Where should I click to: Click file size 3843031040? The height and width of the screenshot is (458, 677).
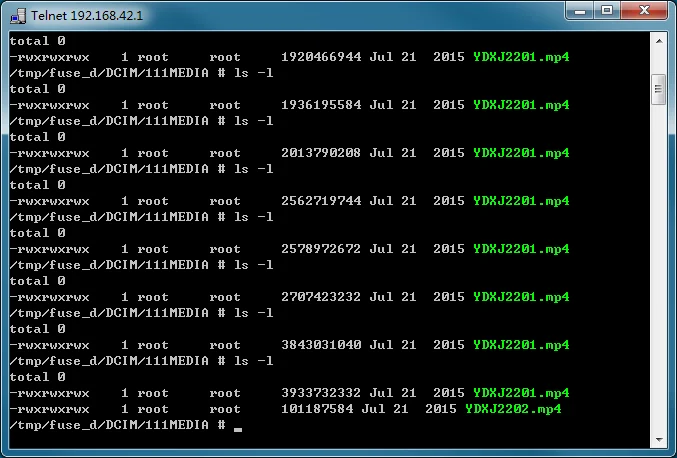click(x=321, y=344)
